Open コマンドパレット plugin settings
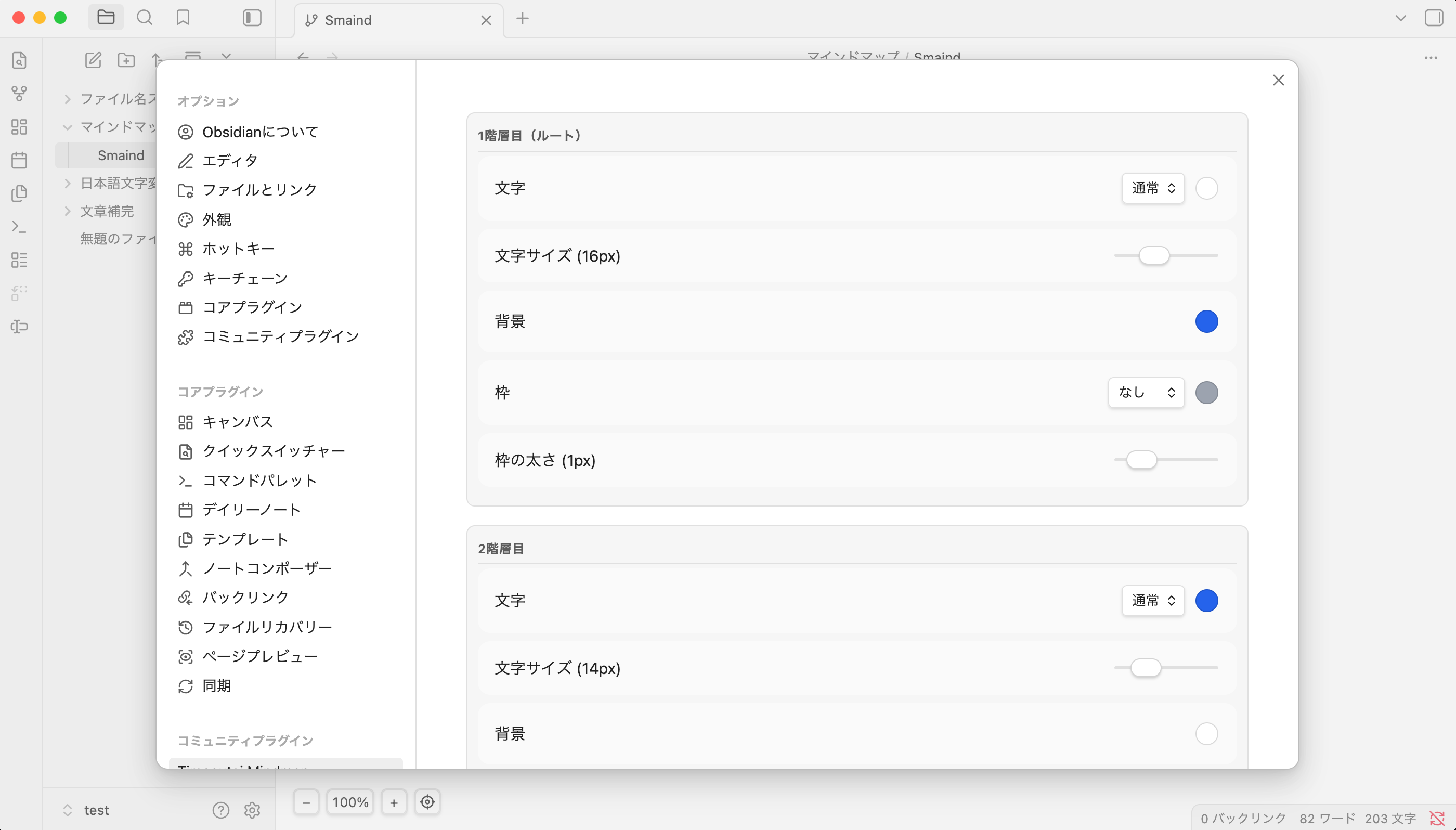 [x=287, y=481]
